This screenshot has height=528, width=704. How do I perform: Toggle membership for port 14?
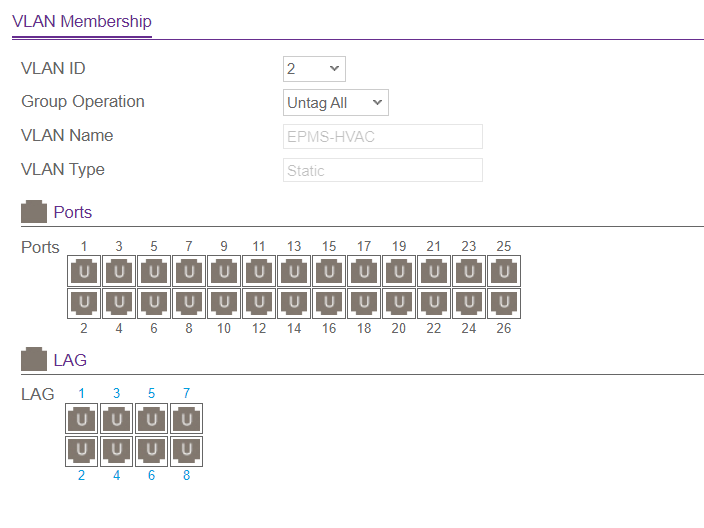point(294,303)
